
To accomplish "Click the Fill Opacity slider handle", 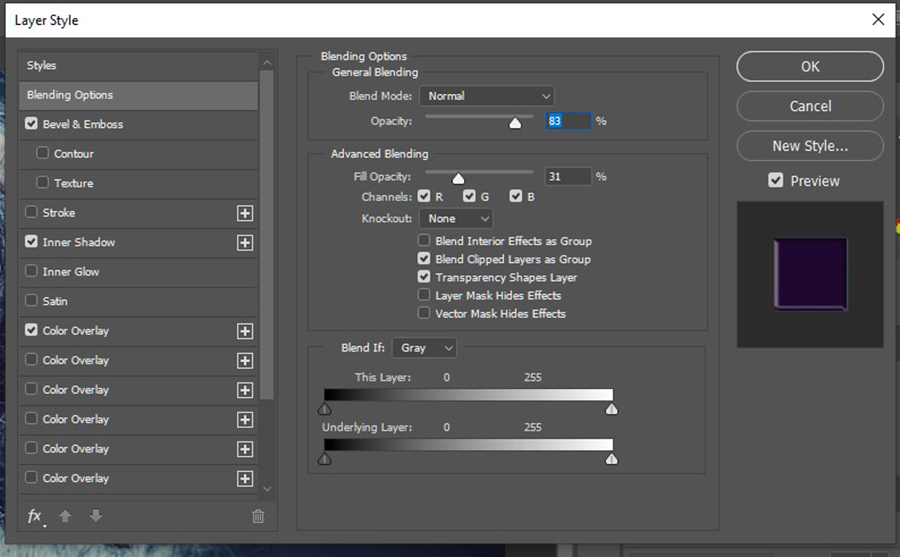I will pos(458,179).
